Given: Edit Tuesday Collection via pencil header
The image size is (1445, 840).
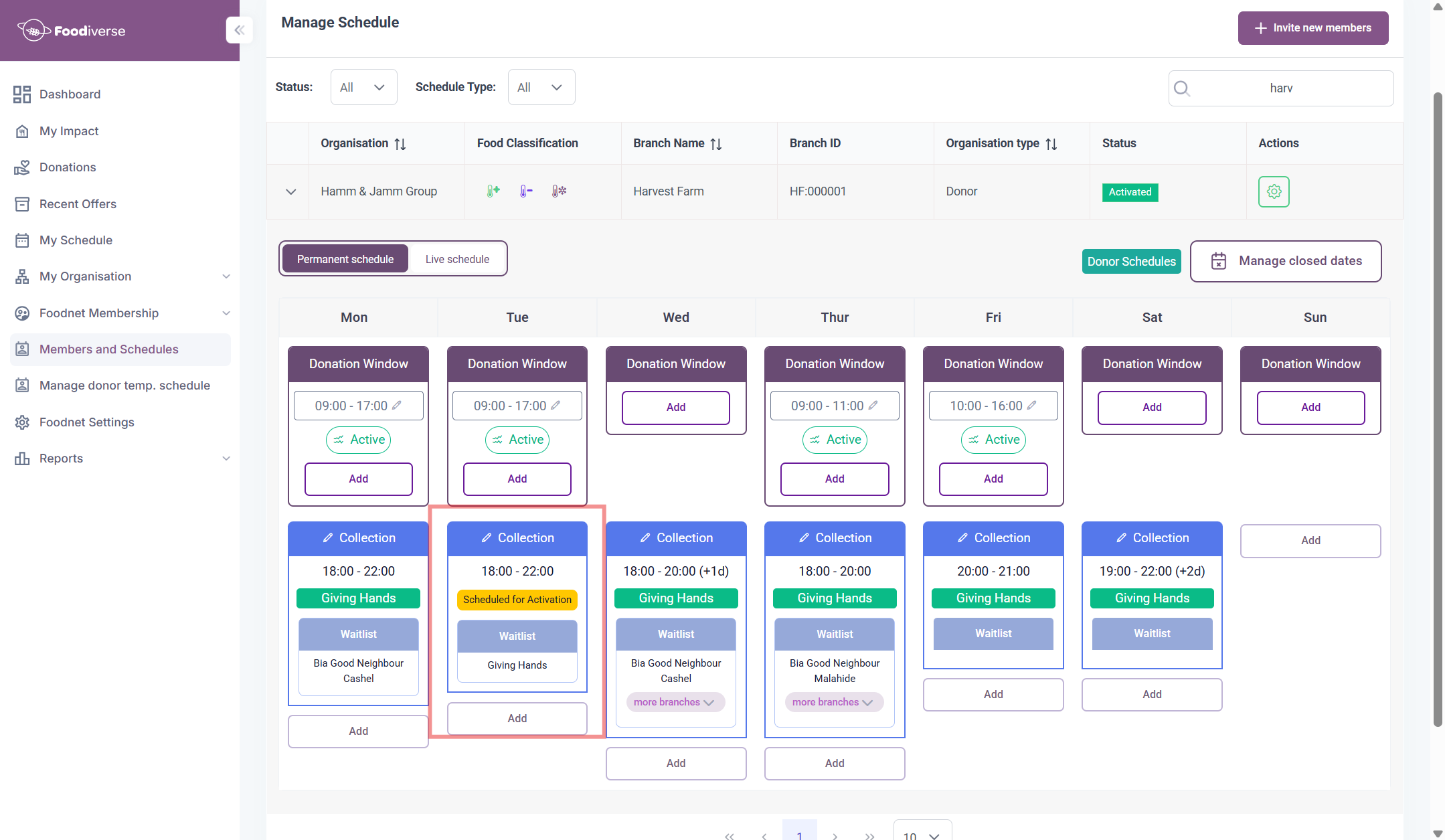Looking at the screenshot, I should pyautogui.click(x=487, y=538).
